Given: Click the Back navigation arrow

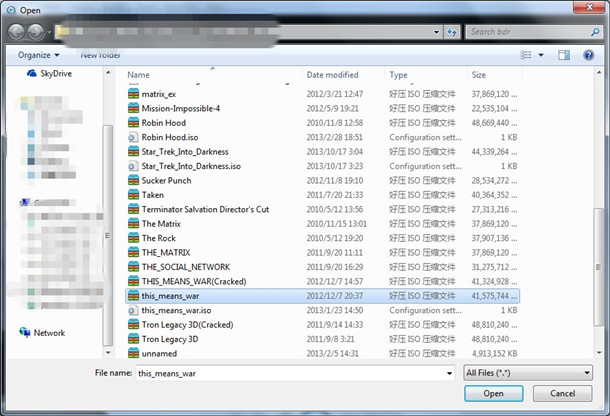Looking at the screenshot, I should [x=17, y=32].
